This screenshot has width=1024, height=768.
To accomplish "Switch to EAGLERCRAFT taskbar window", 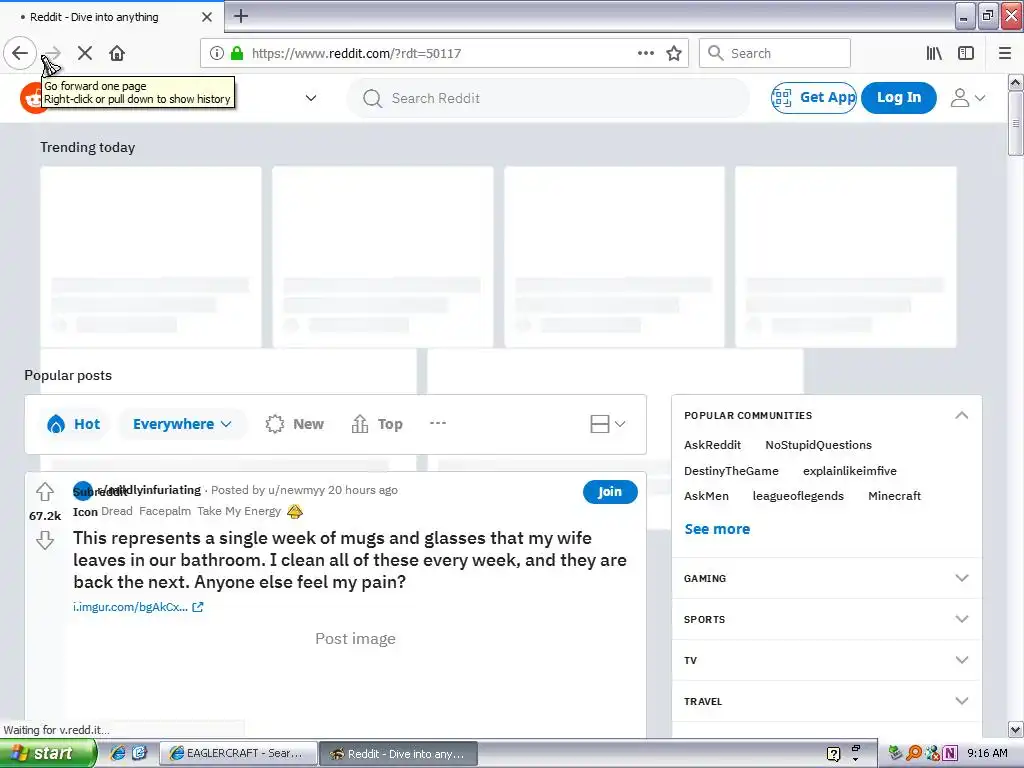I will (x=238, y=754).
